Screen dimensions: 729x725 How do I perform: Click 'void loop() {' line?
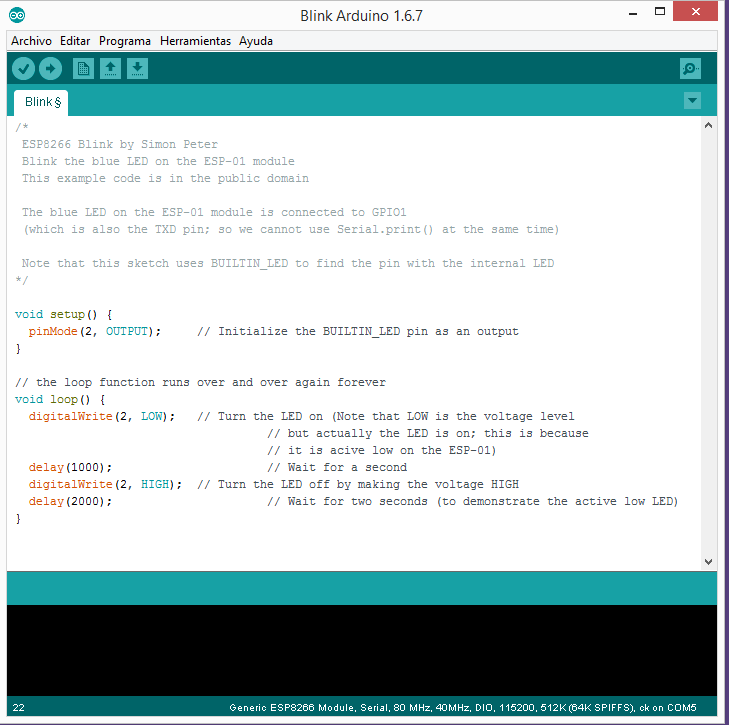coord(60,399)
